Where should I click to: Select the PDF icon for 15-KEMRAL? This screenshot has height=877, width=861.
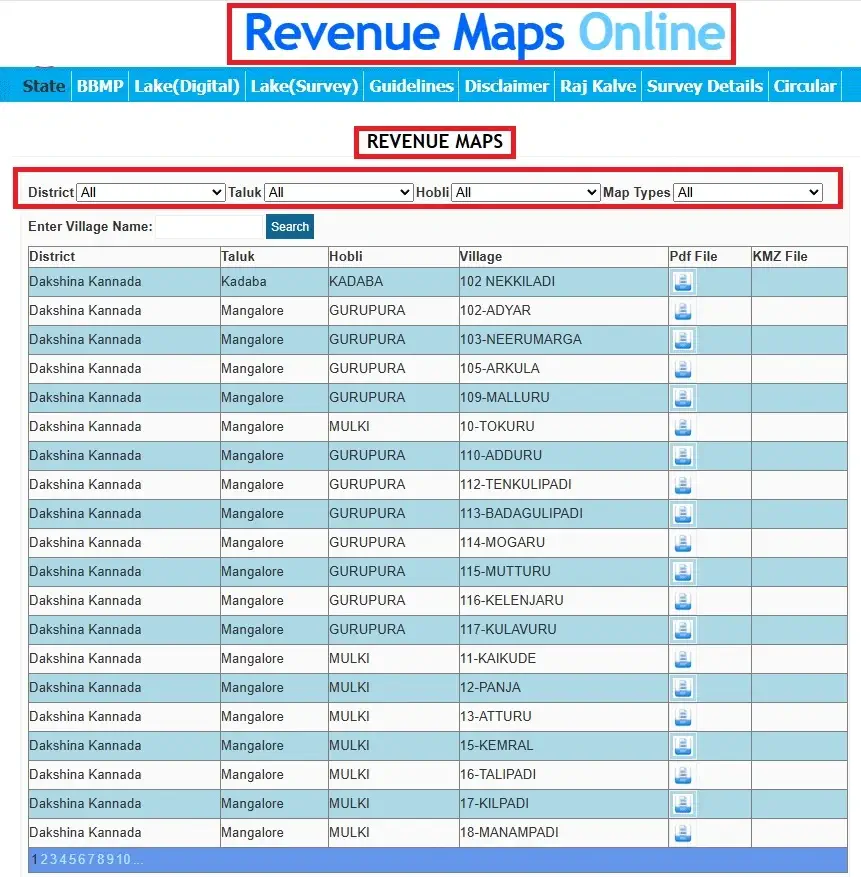[x=683, y=746]
